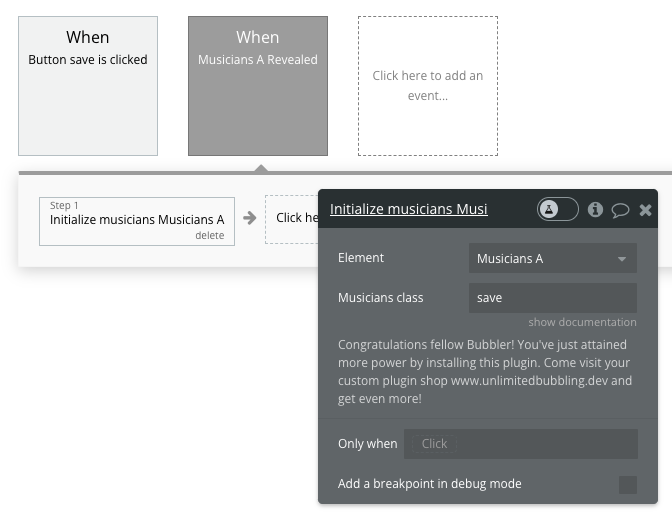The width and height of the screenshot is (672, 530).
Task: Click the flask icon inside the toggle
Action: [x=549, y=209]
